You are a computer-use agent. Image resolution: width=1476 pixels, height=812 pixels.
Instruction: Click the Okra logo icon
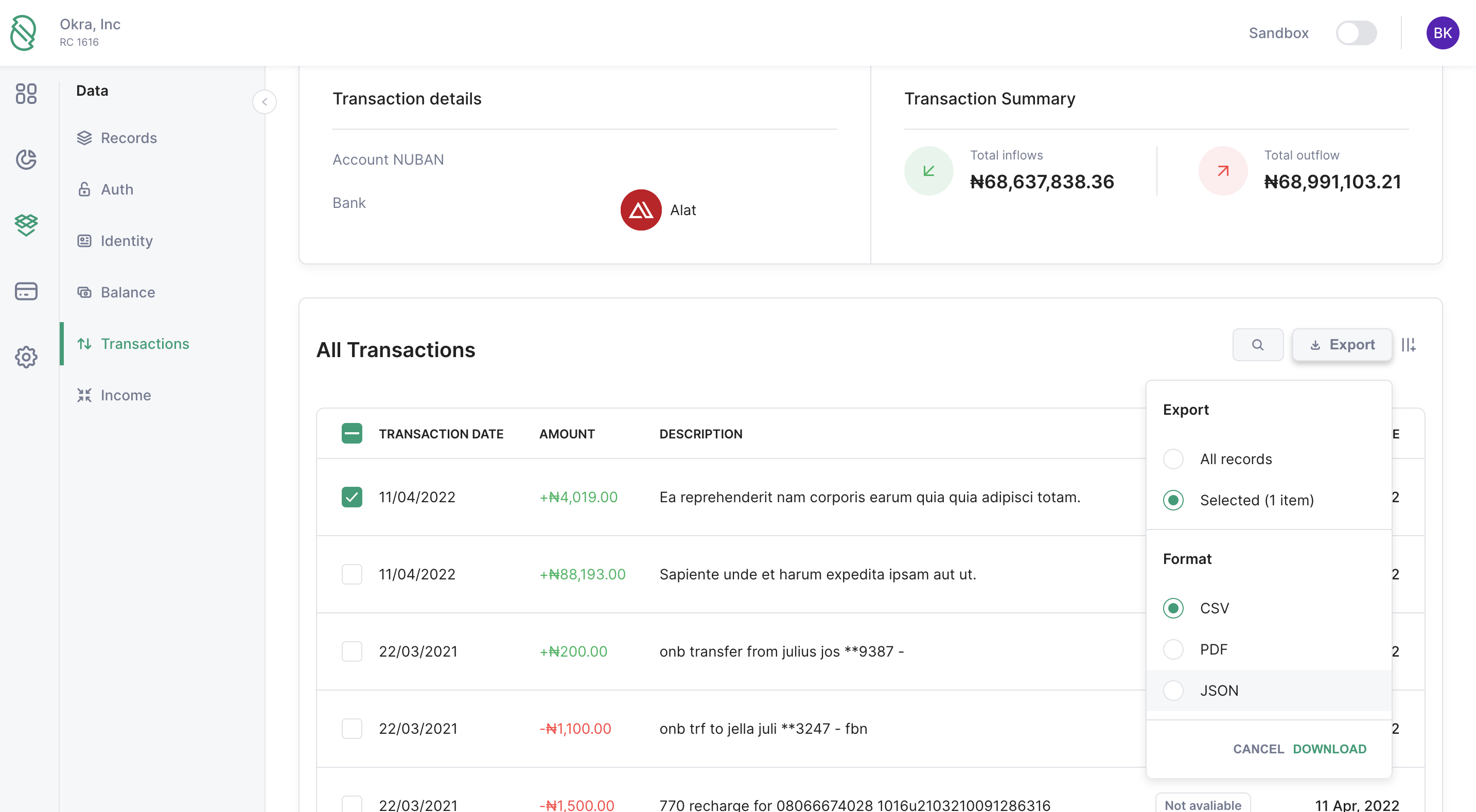[23, 32]
